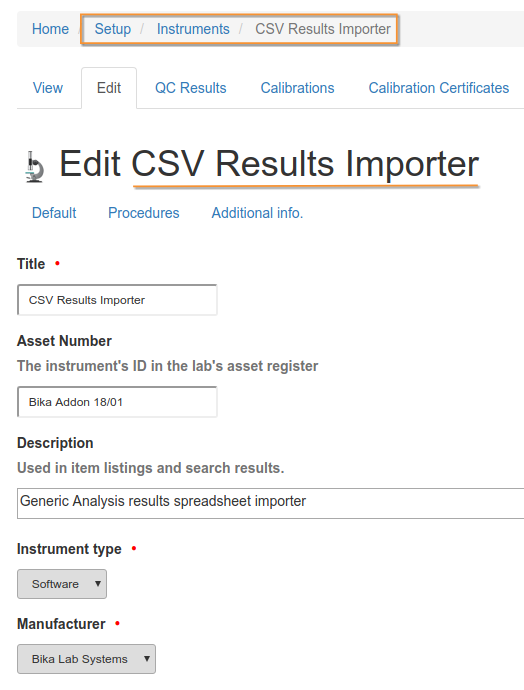
Task: Open the Instrument type dropdown
Action: [x=62, y=584]
